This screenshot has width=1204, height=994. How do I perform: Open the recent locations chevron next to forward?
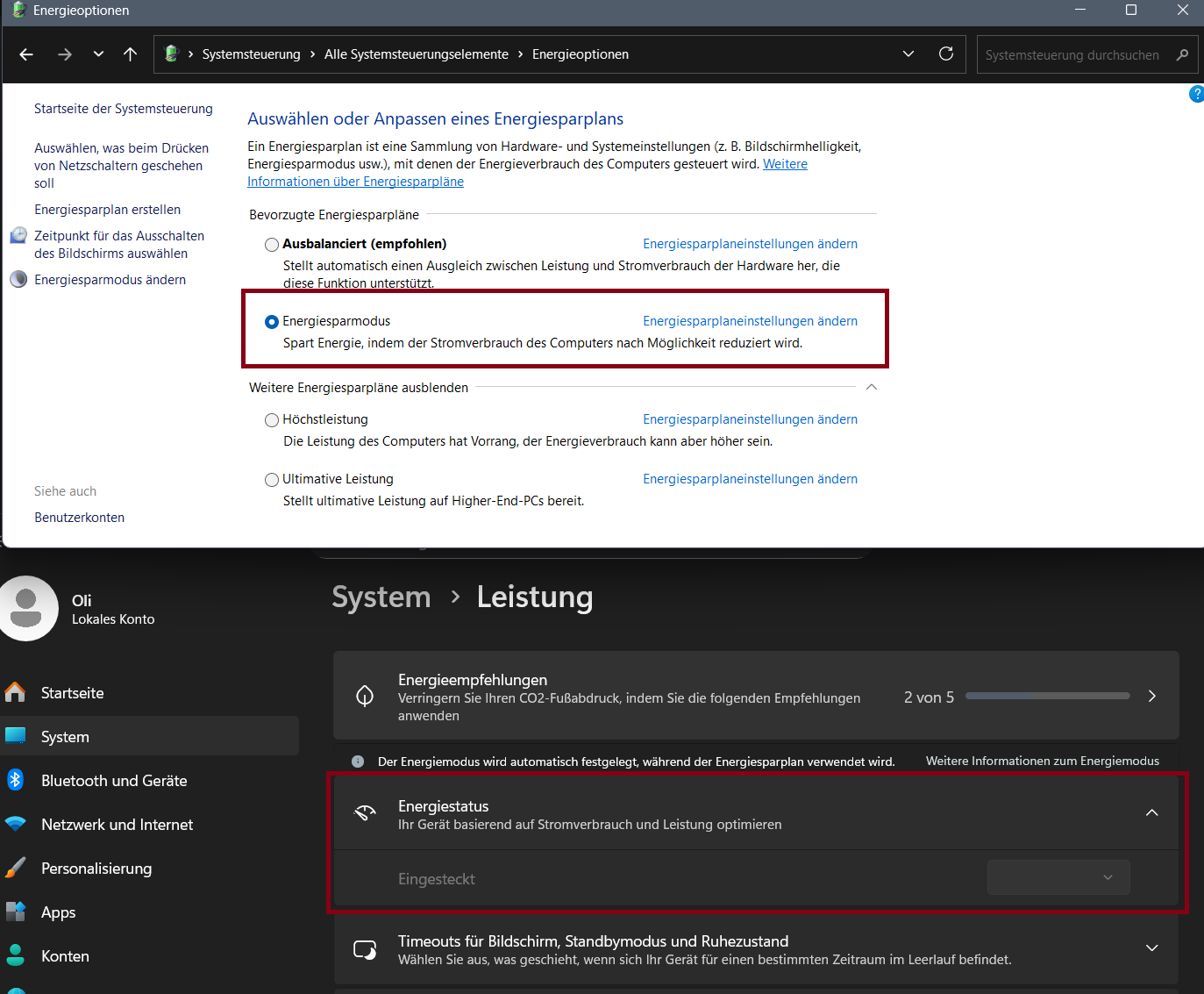point(98,54)
